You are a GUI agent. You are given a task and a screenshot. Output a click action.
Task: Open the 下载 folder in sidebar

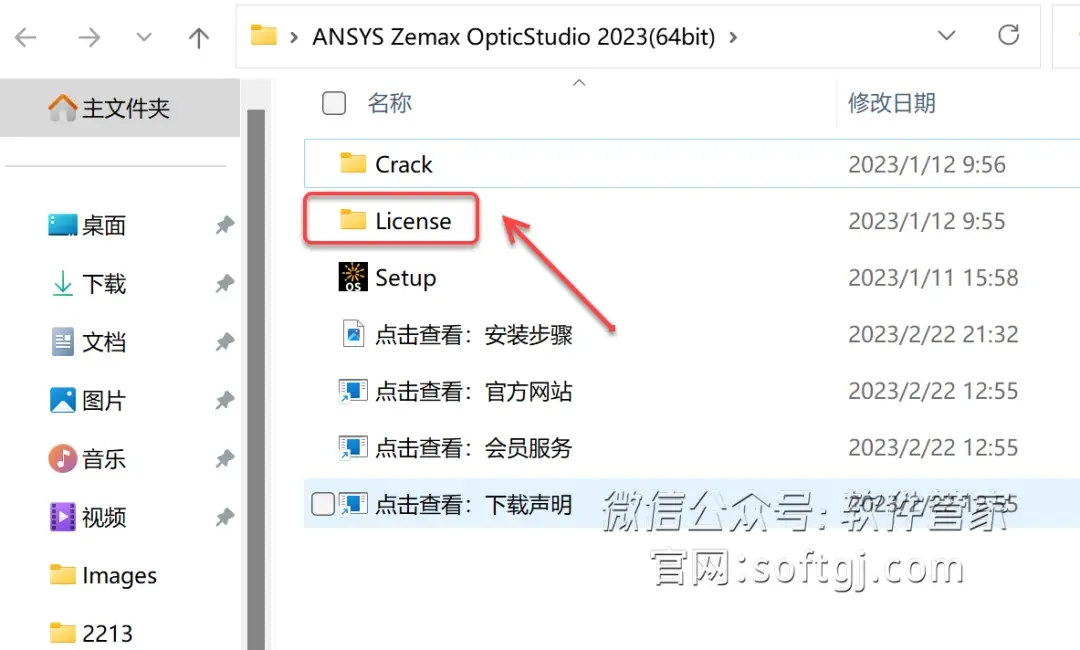[103, 284]
